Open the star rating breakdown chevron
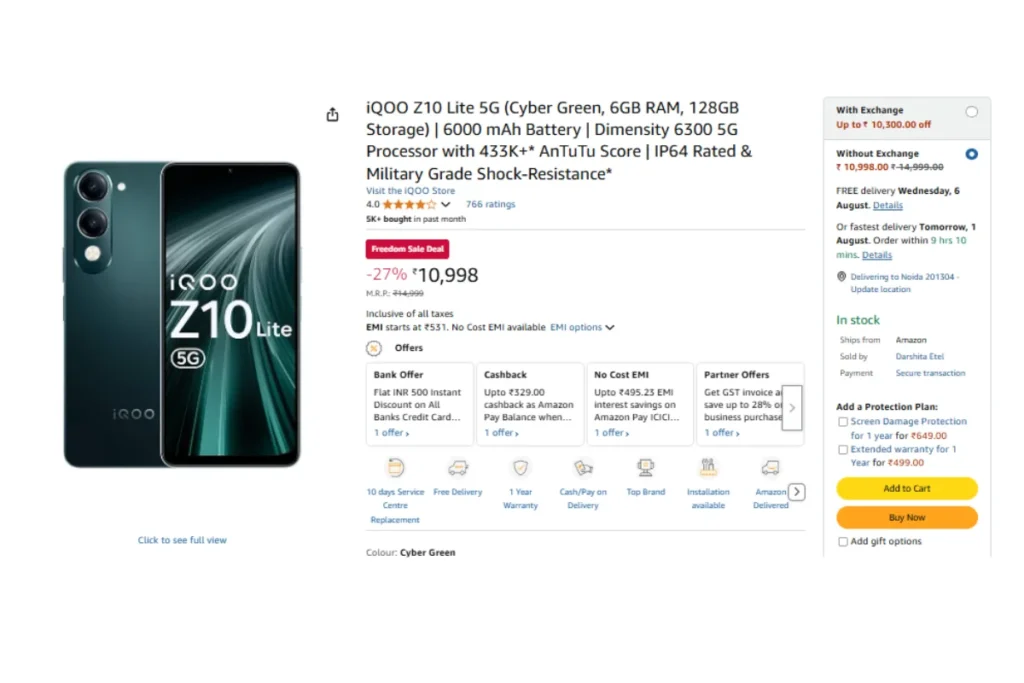The height and width of the screenshot is (683, 1024). [x=445, y=204]
